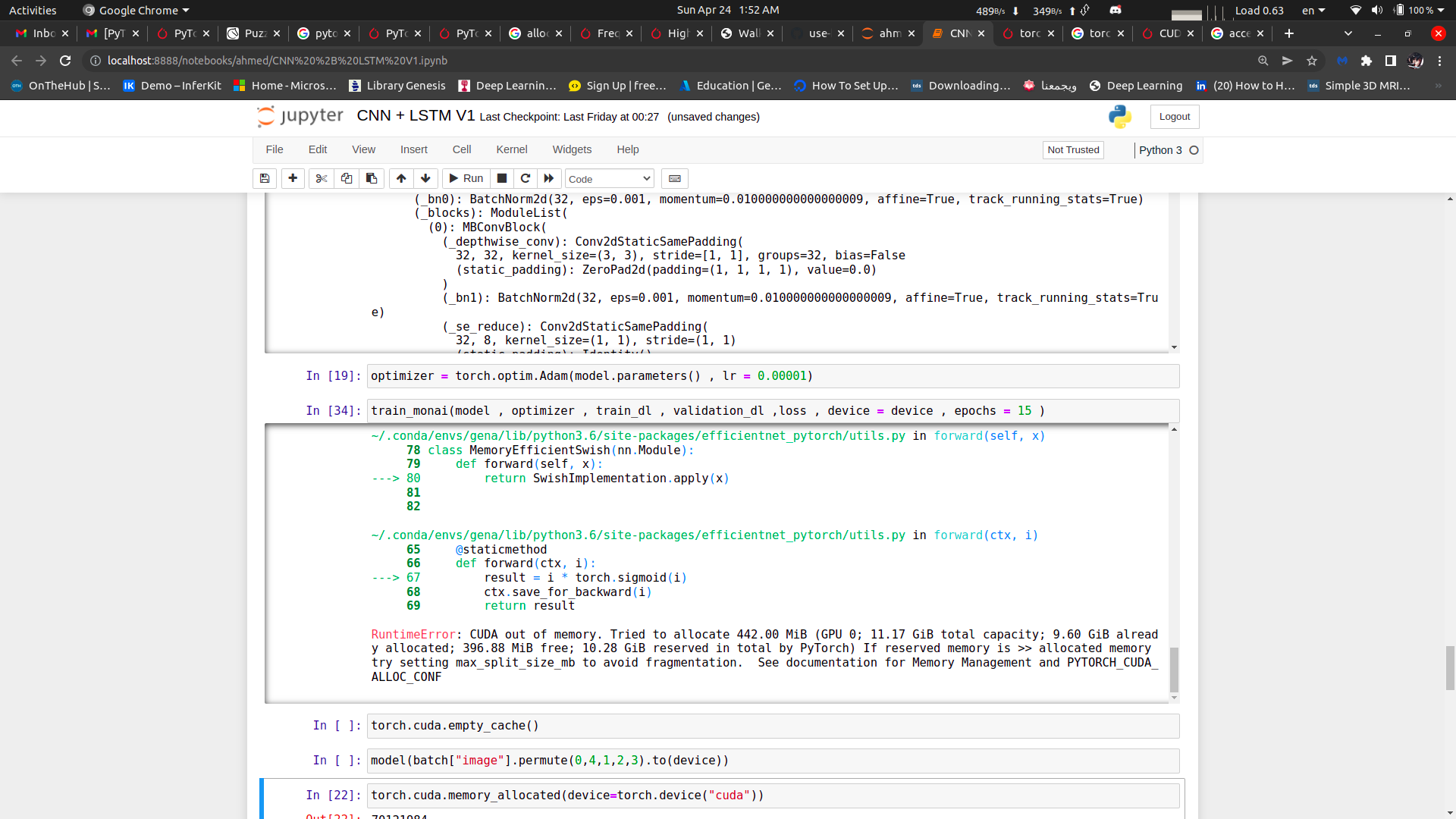Expand the en keyboard language dropdown
This screenshot has height=819, width=1456.
[1313, 11]
